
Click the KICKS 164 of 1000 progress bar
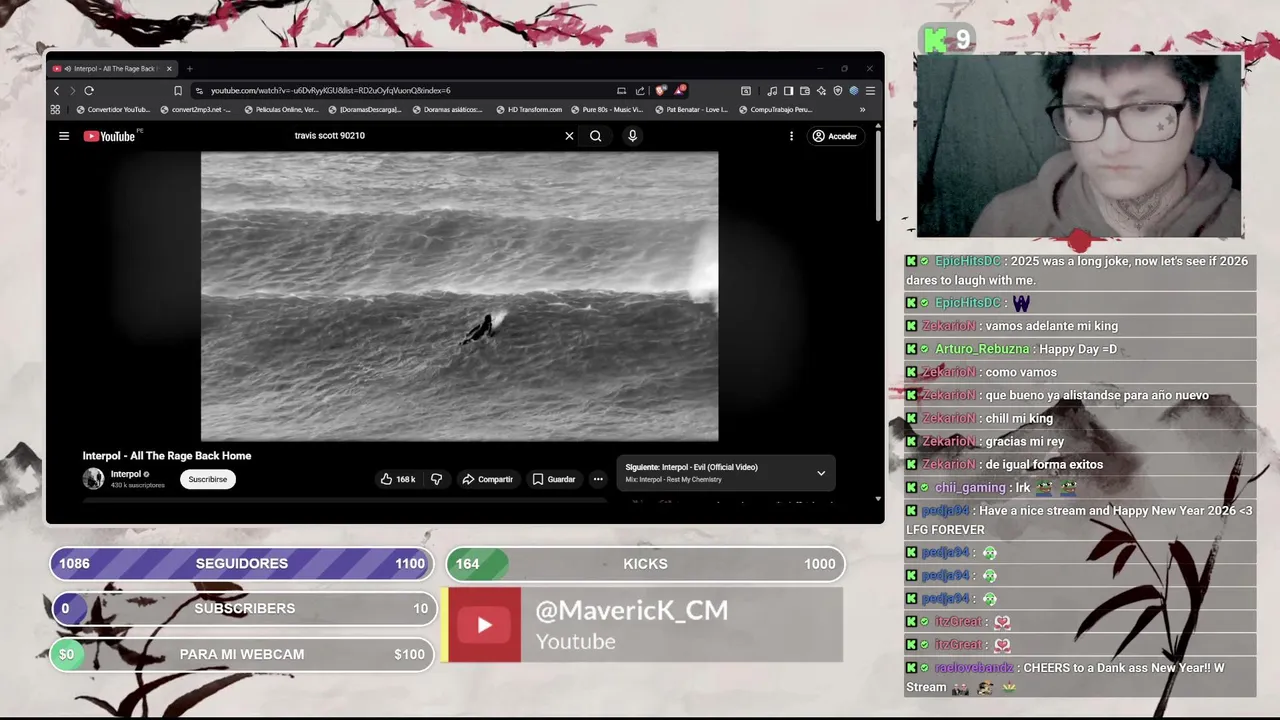coord(645,564)
